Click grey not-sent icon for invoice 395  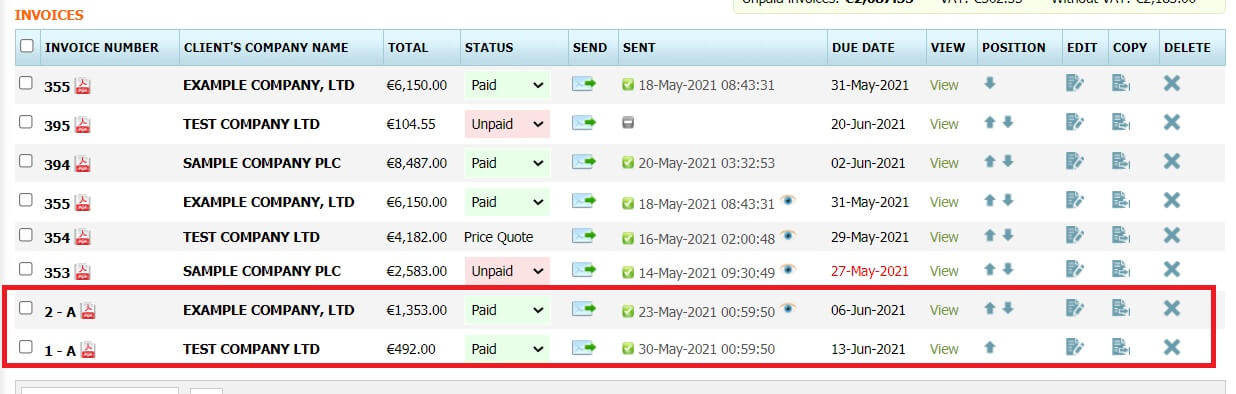pyautogui.click(x=628, y=124)
